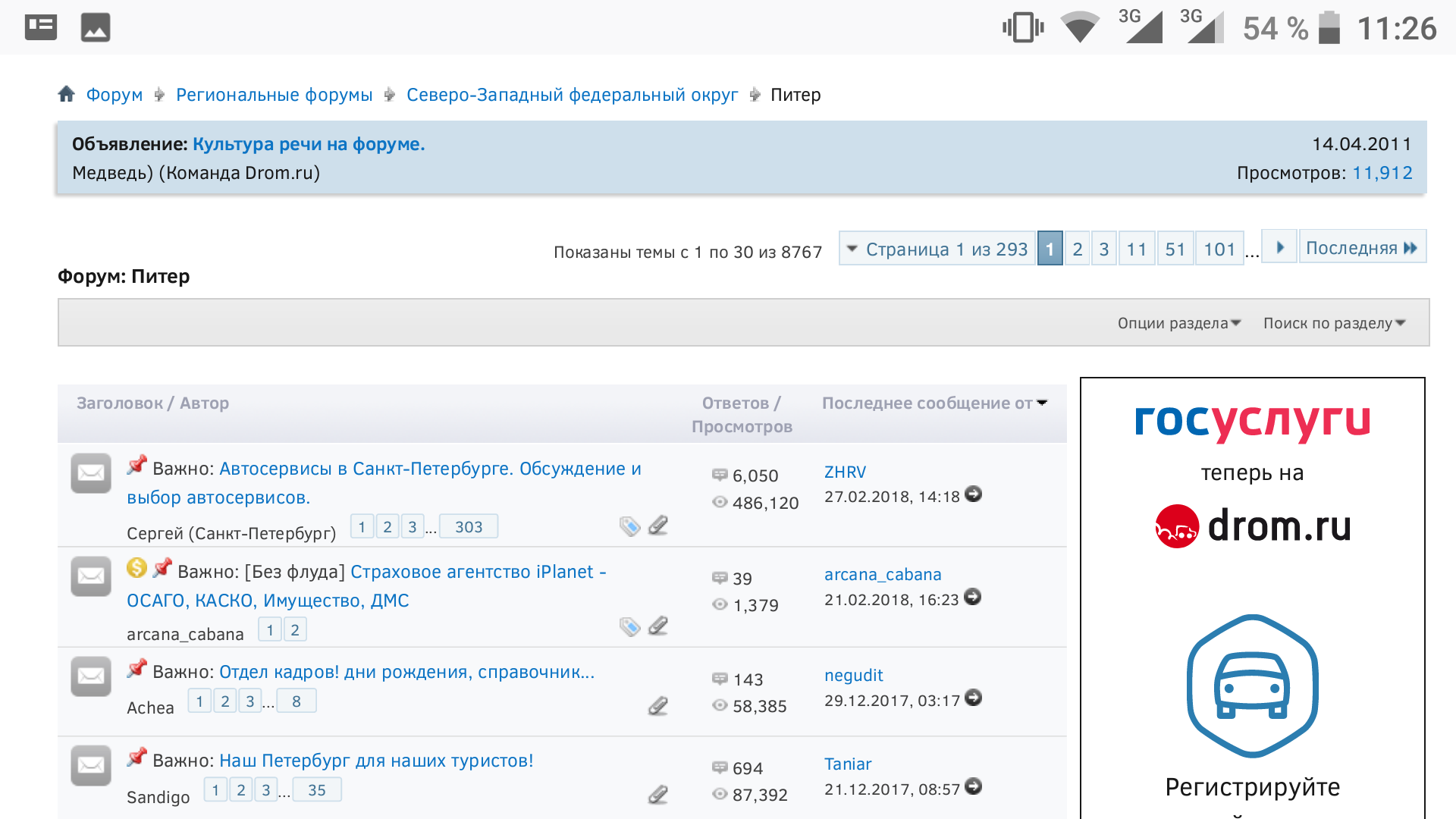1456x819 pixels.
Task: Expand the Страница 1 из 293 dropdown
Action: pos(937,249)
